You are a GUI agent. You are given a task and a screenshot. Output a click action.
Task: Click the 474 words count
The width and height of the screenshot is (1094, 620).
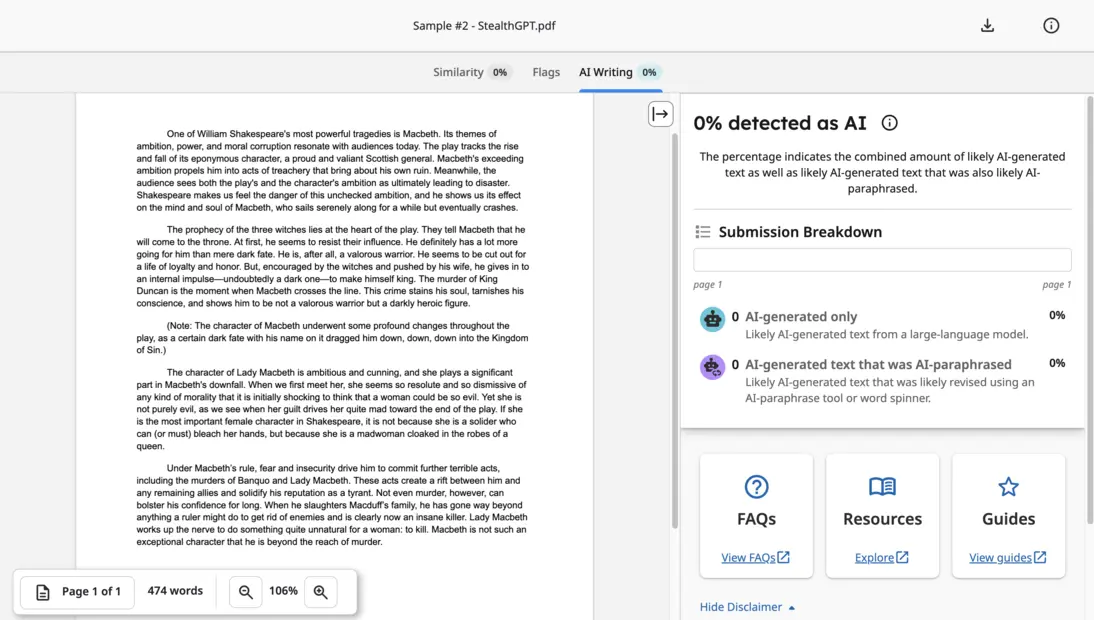(175, 591)
